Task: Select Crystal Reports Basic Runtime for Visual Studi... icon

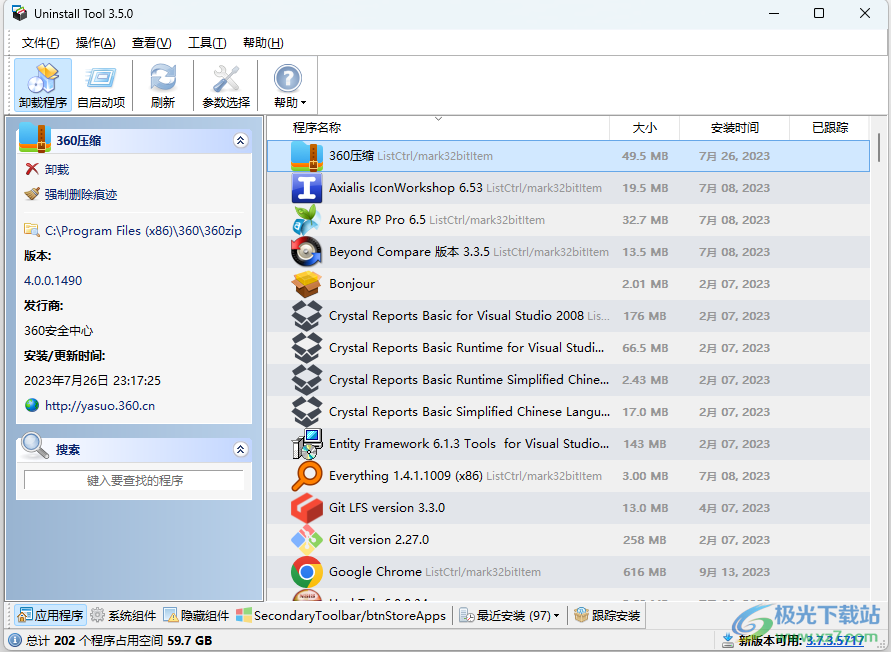Action: tap(307, 348)
